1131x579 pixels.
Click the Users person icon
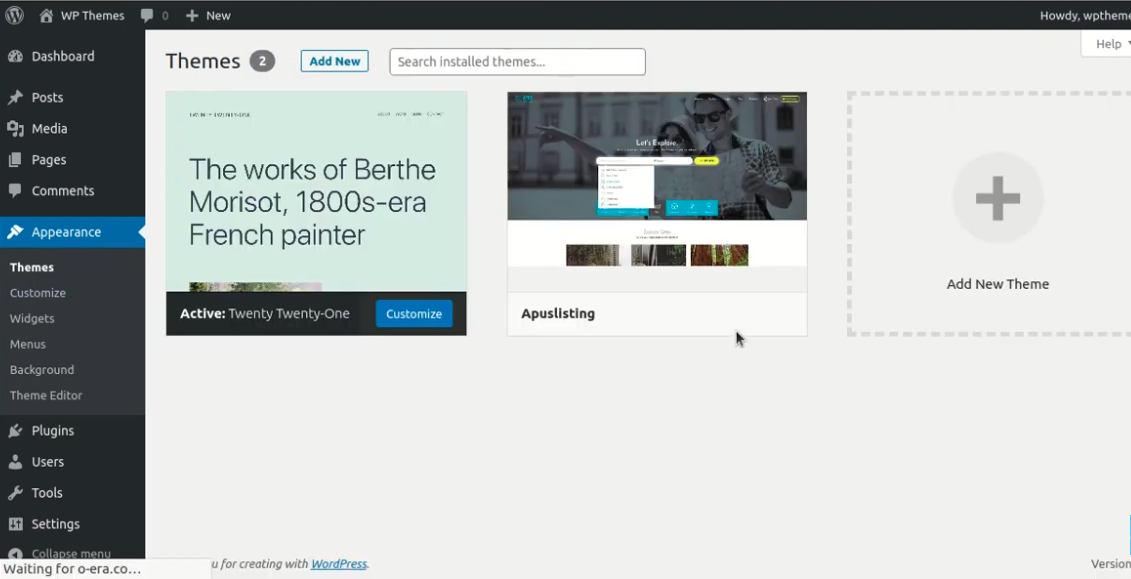15,462
